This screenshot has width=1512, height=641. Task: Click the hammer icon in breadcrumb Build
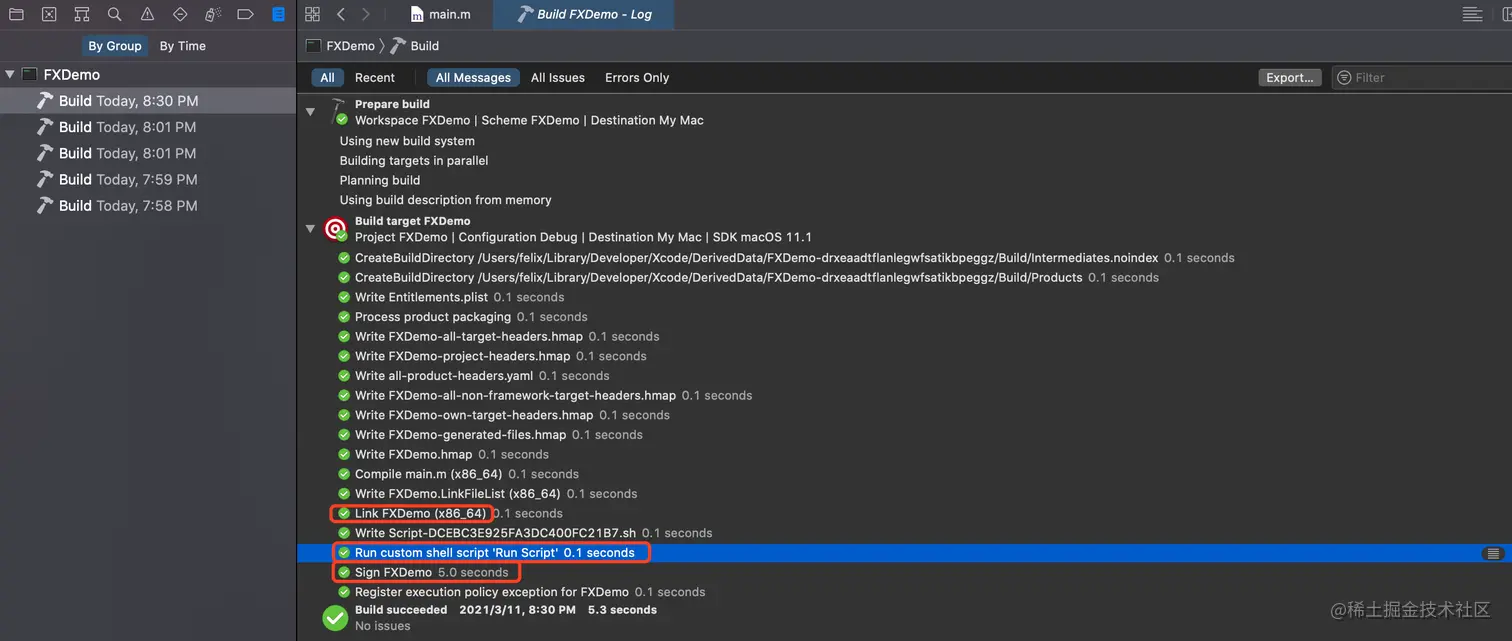398,45
